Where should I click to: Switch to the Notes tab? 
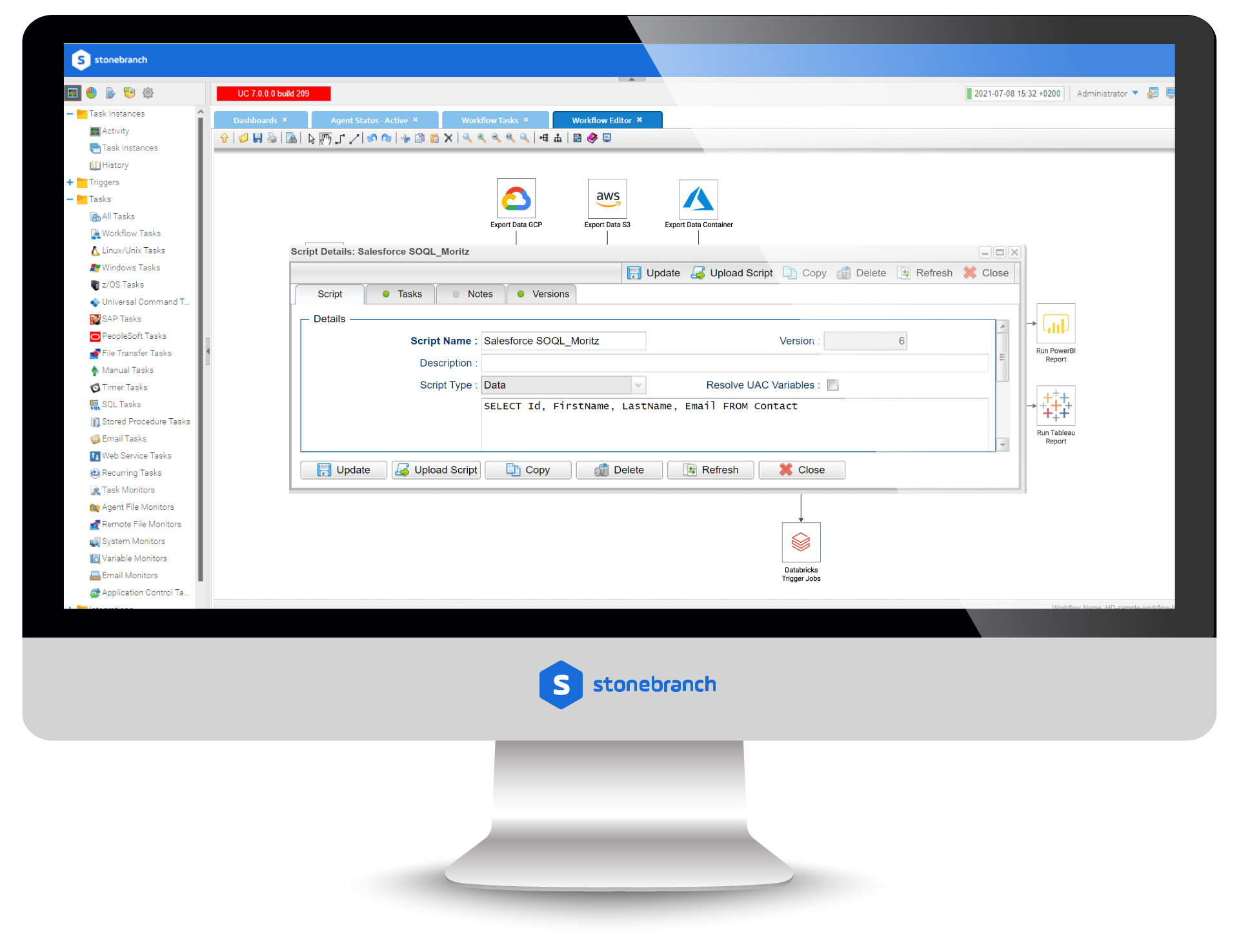pos(478,294)
